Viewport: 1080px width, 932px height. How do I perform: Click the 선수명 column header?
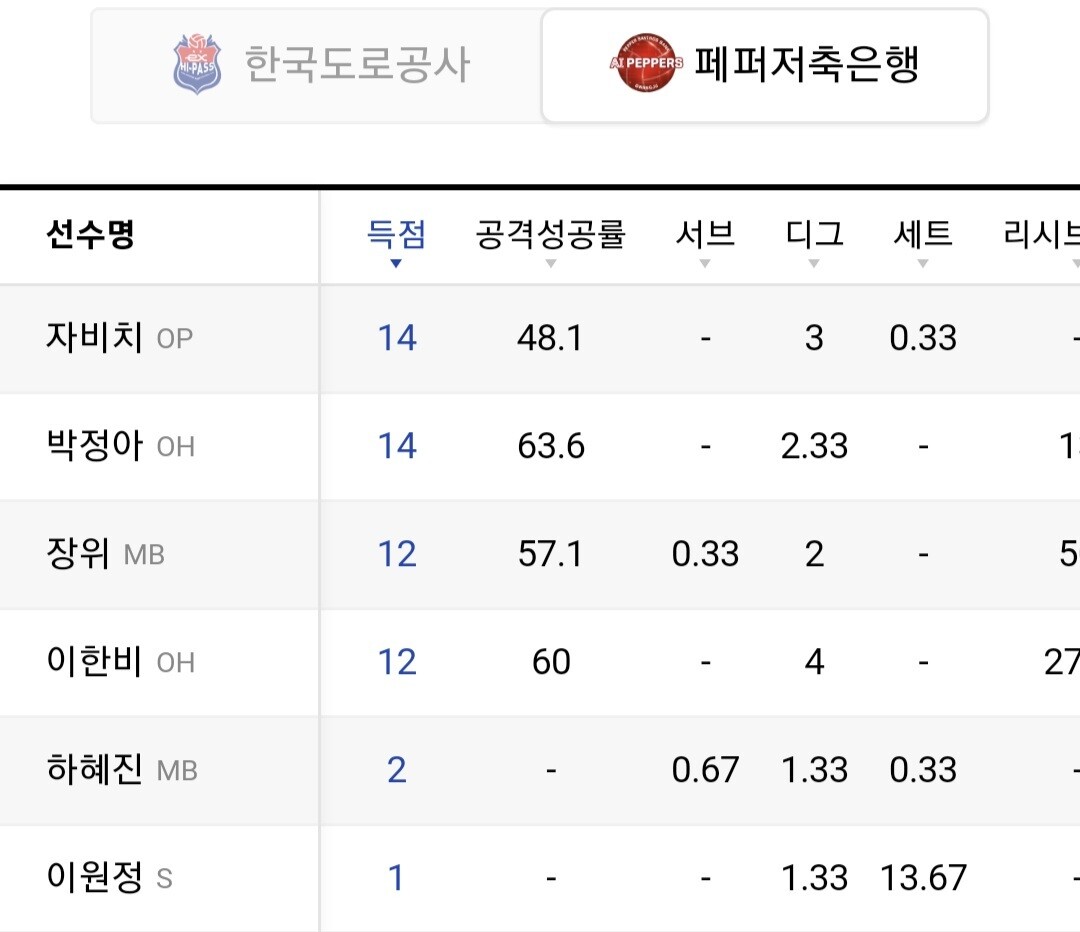coord(90,234)
